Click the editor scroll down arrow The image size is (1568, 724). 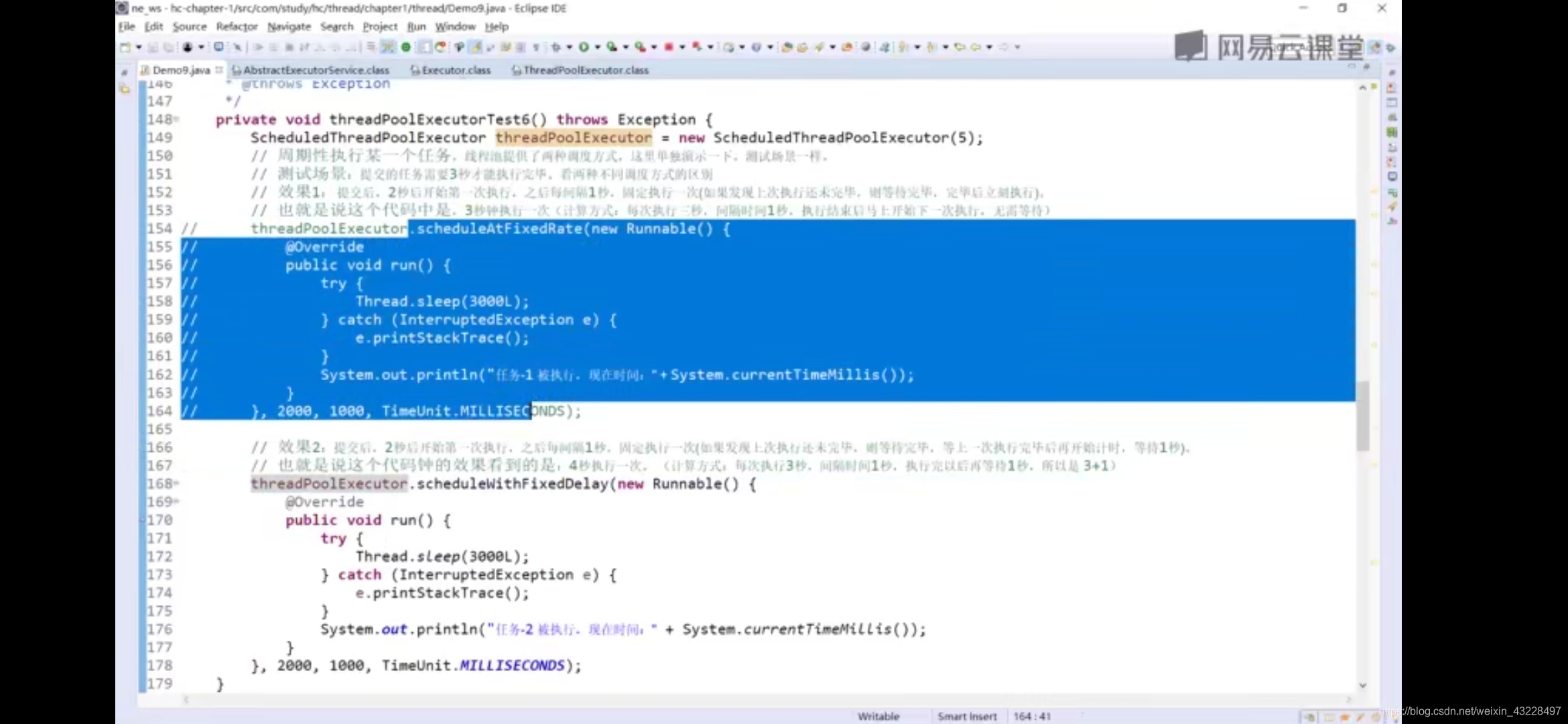point(1362,685)
